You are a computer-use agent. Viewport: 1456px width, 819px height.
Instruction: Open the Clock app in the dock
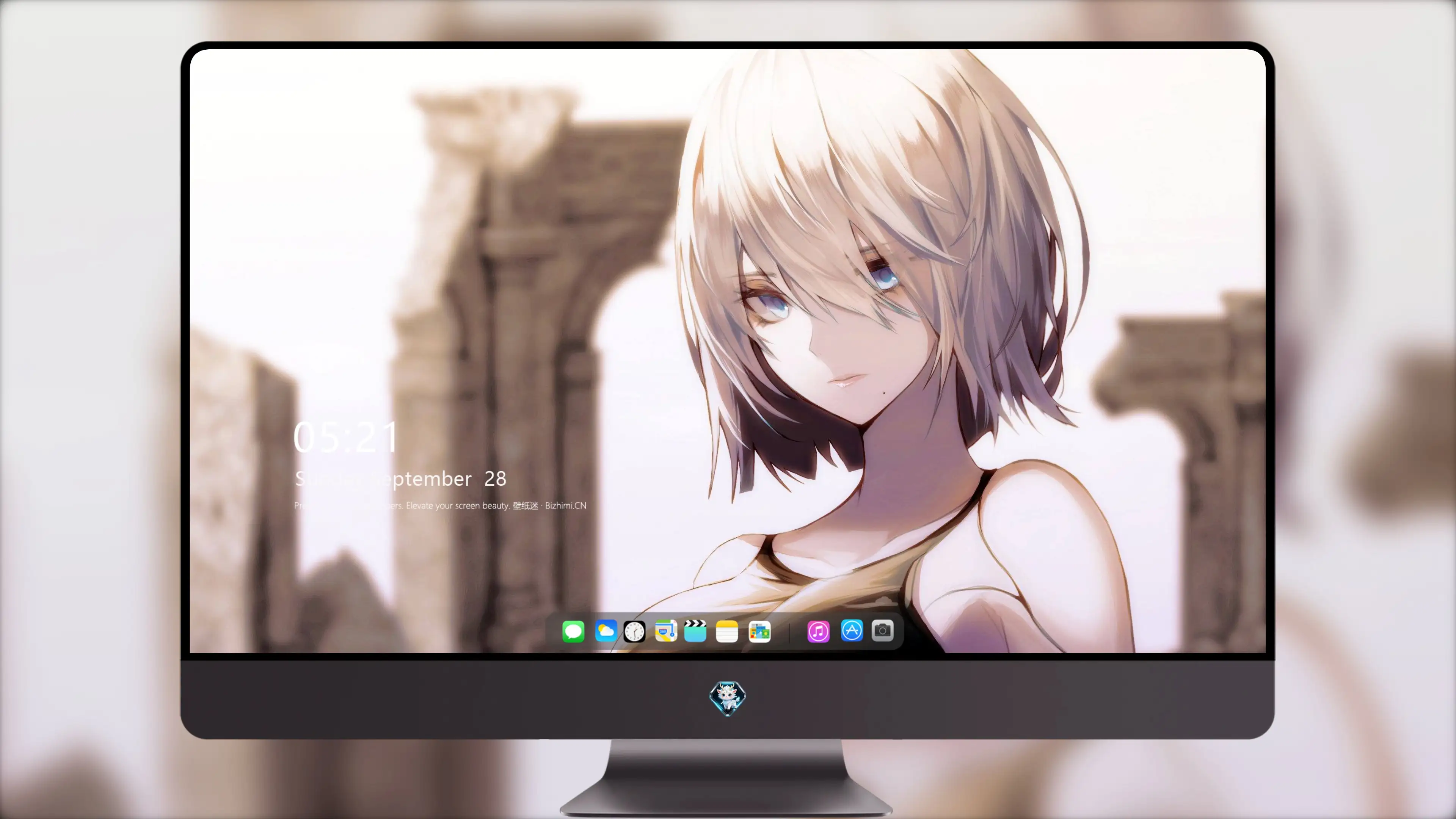click(634, 631)
